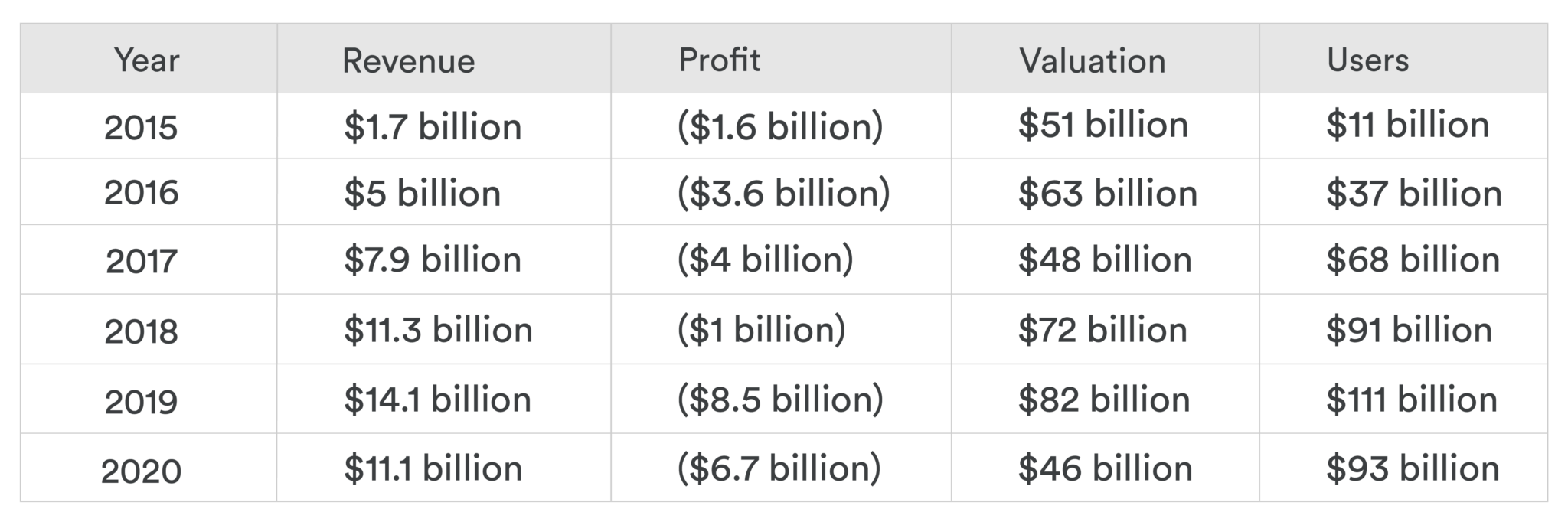
Task: Click the $1.7 billion revenue cell
Action: point(433,126)
